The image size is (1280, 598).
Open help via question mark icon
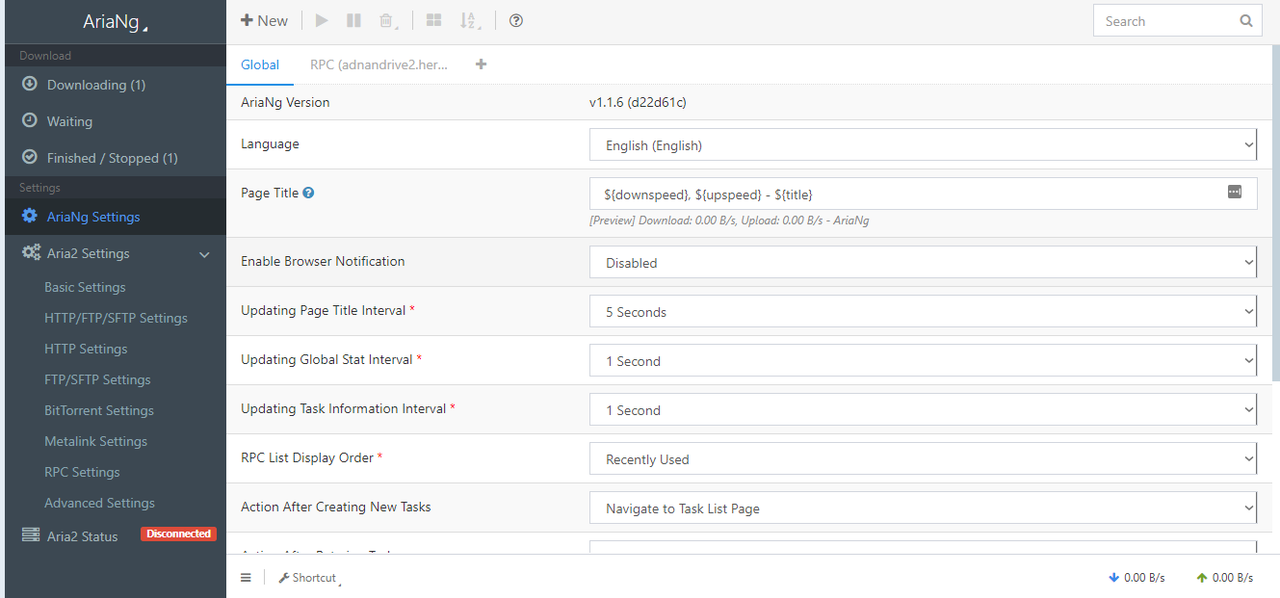[516, 21]
